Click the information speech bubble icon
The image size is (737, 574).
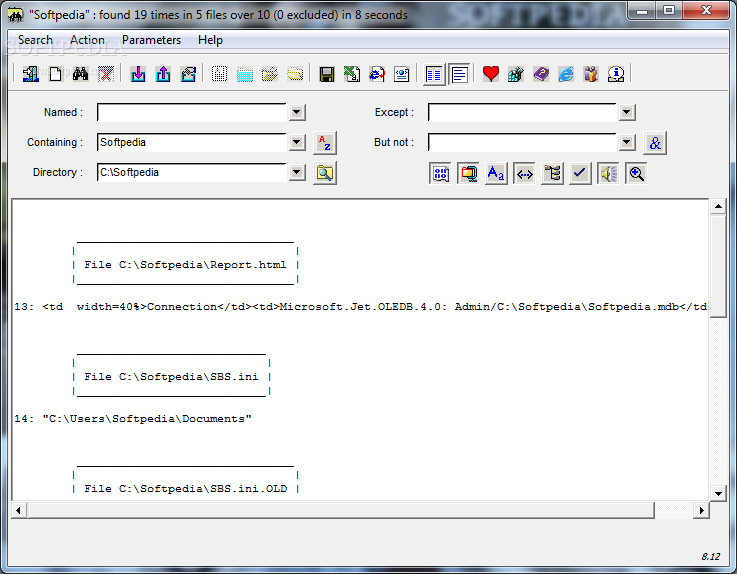616,74
